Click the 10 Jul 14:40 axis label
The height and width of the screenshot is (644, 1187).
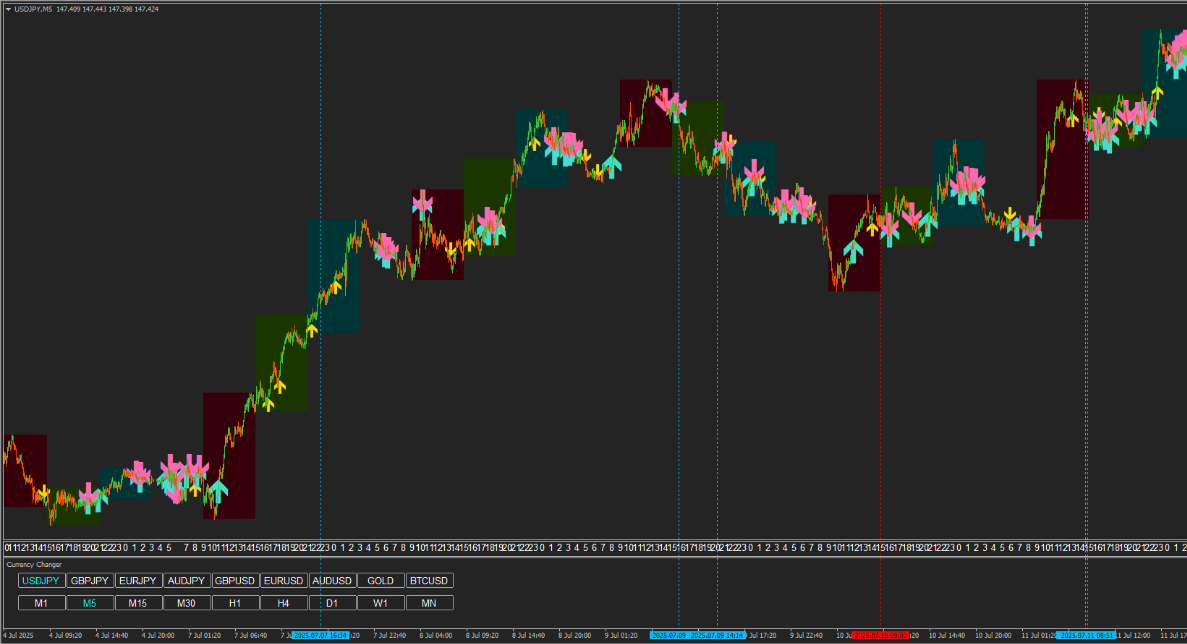(x=946, y=636)
